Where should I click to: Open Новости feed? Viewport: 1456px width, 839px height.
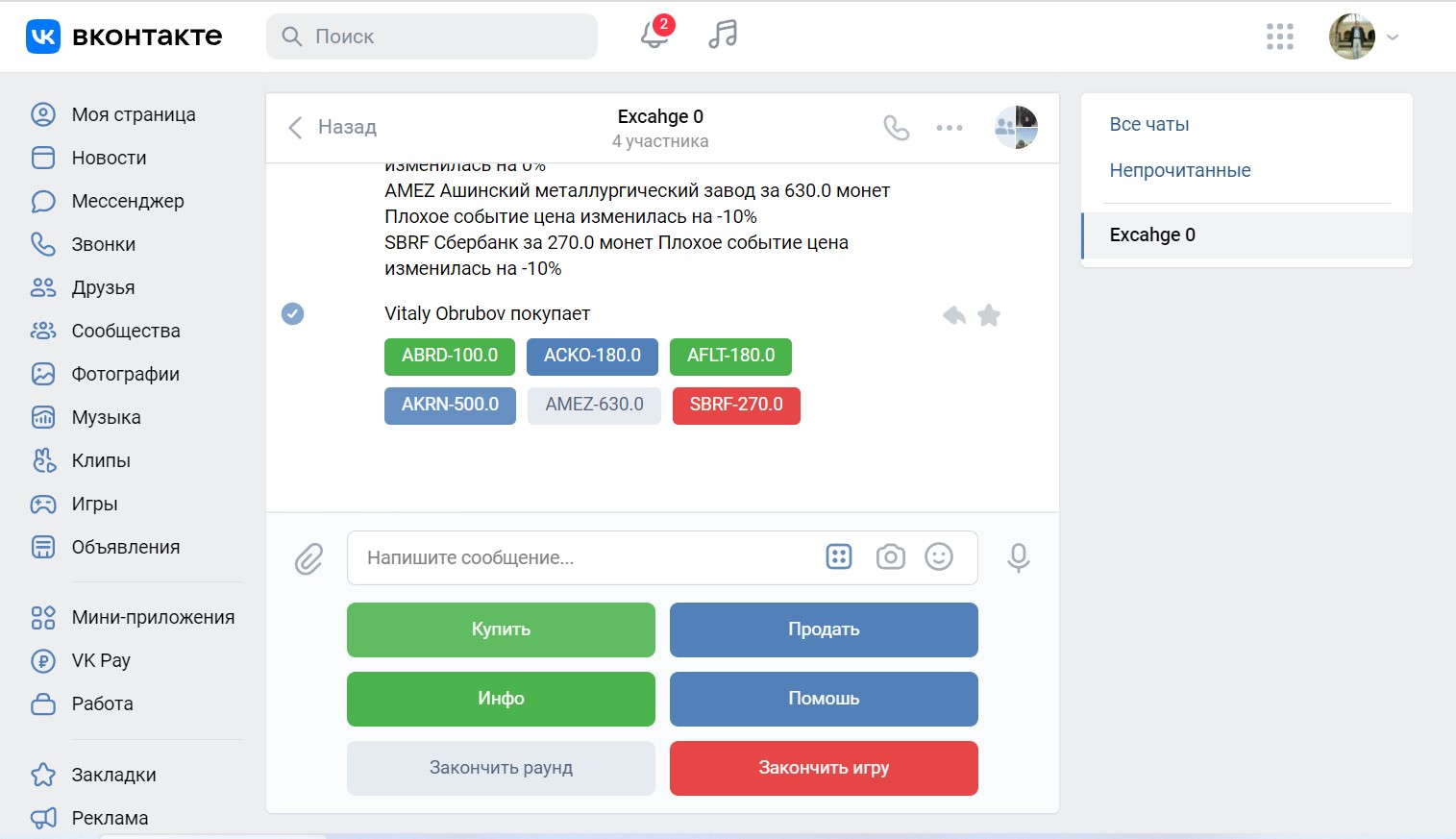[109, 158]
